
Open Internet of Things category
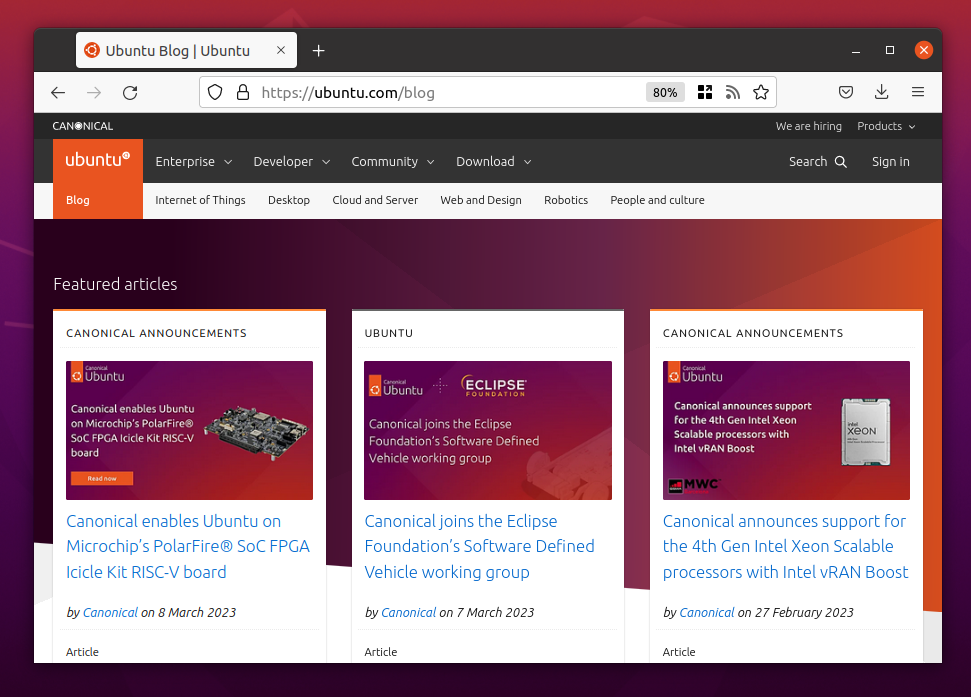coord(200,200)
